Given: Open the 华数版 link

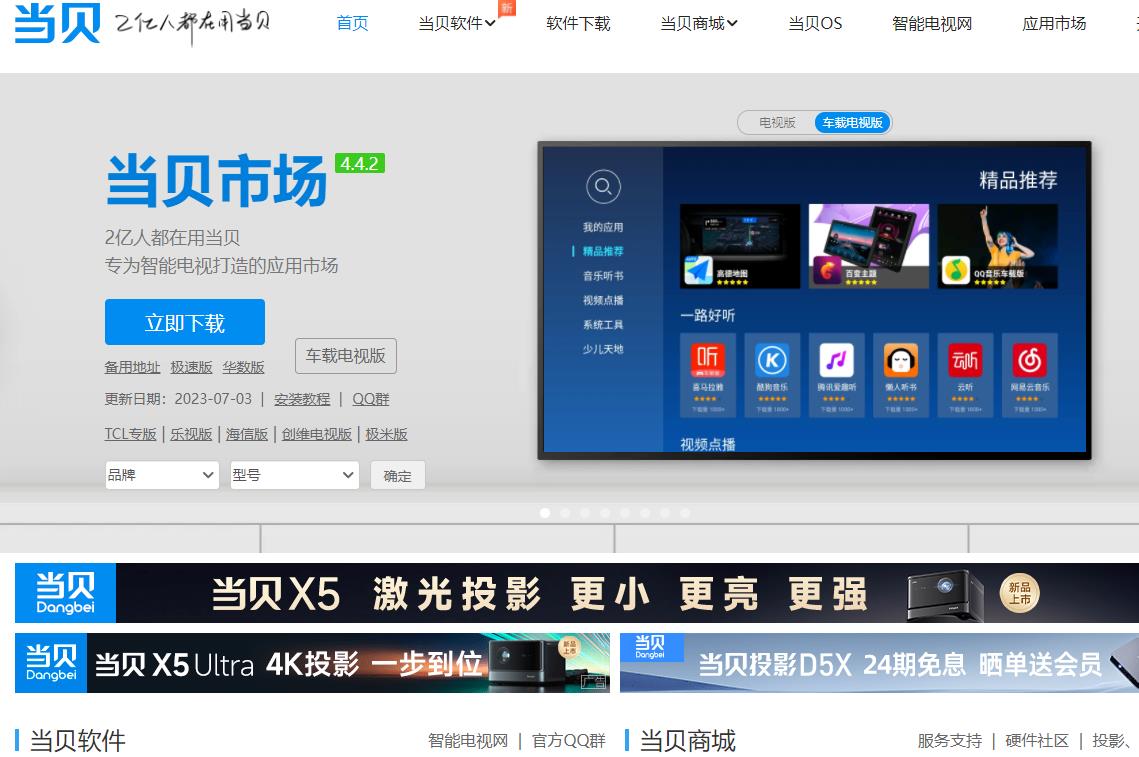Looking at the screenshot, I should point(243,368).
